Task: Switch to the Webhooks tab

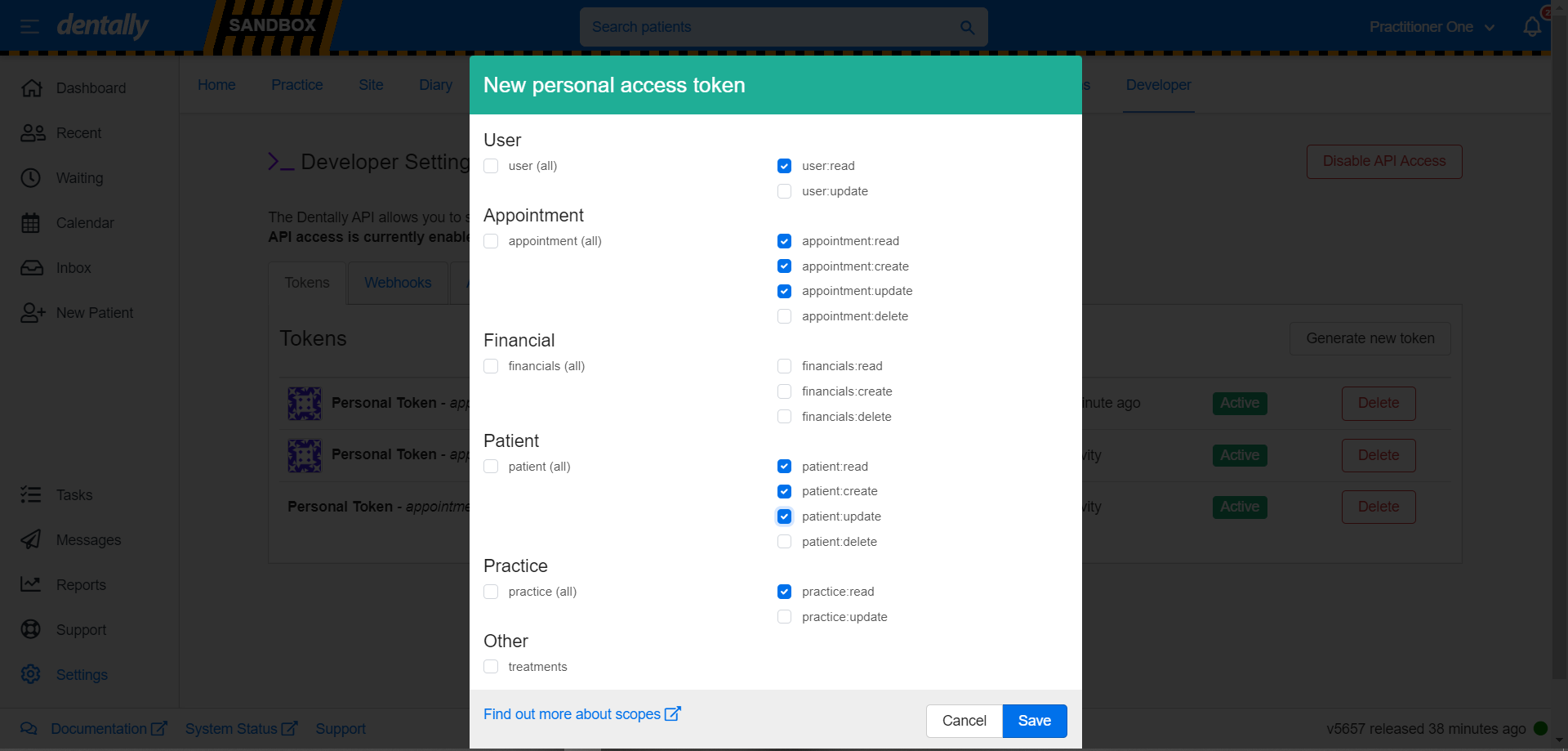Action: (x=398, y=283)
